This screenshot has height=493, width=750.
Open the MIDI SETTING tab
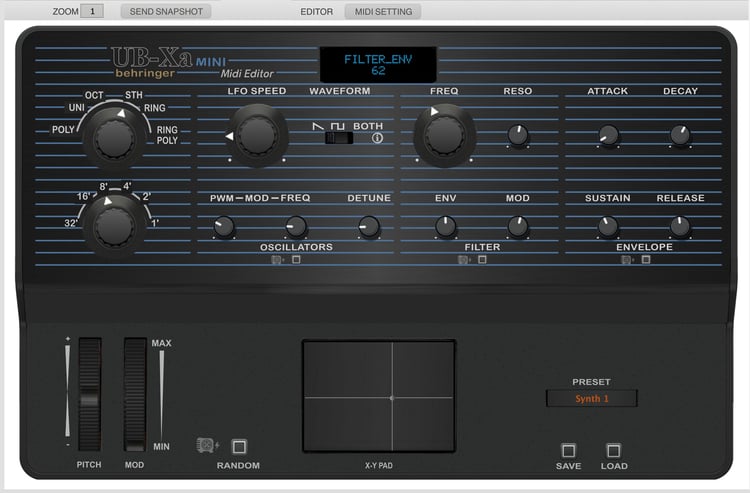point(383,11)
